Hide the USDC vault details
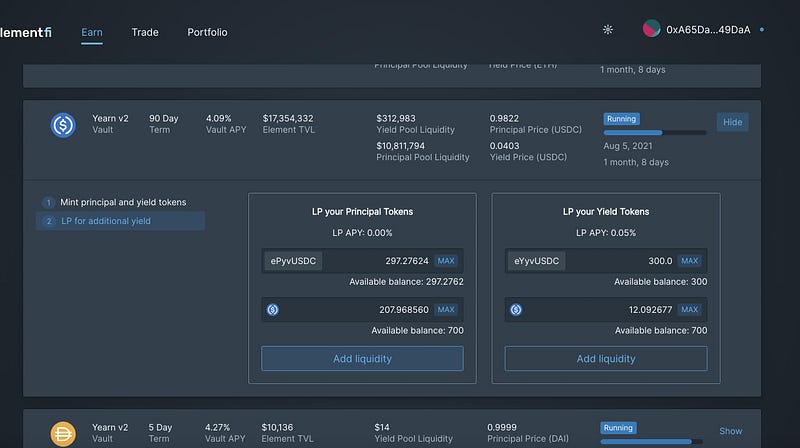The image size is (800, 448). (x=732, y=122)
